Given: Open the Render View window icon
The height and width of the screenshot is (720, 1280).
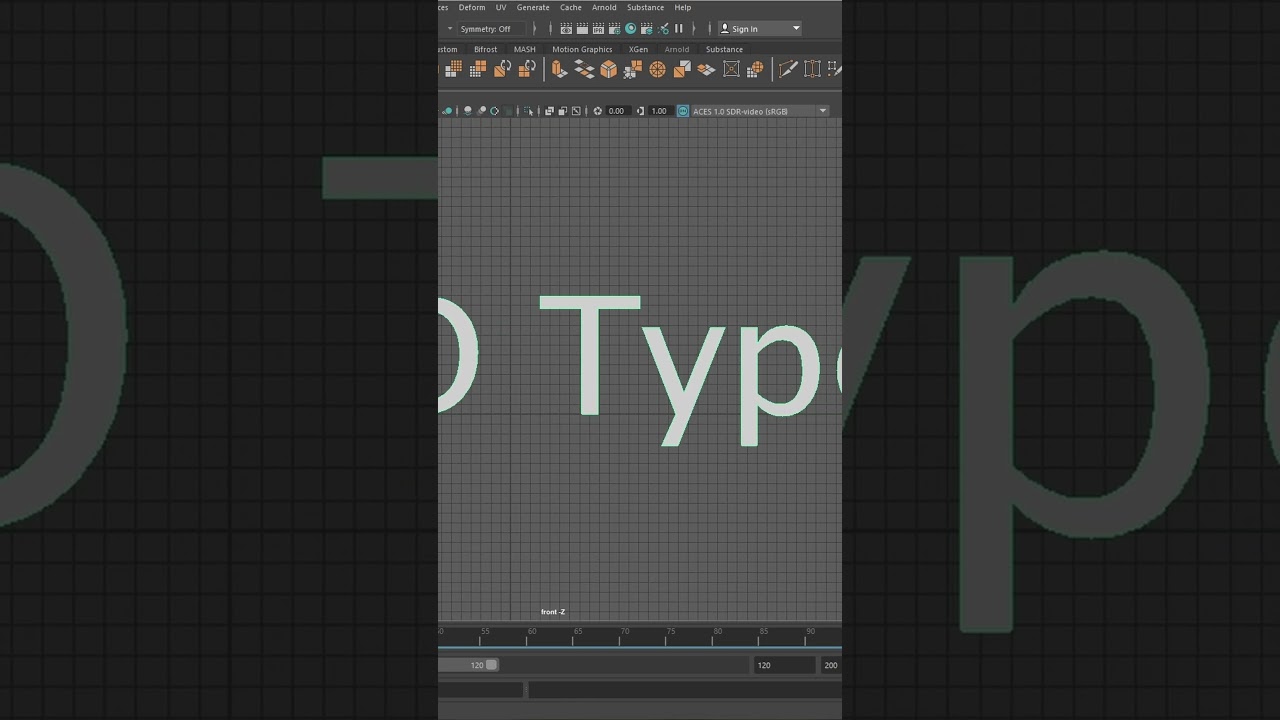Looking at the screenshot, I should coord(566,29).
